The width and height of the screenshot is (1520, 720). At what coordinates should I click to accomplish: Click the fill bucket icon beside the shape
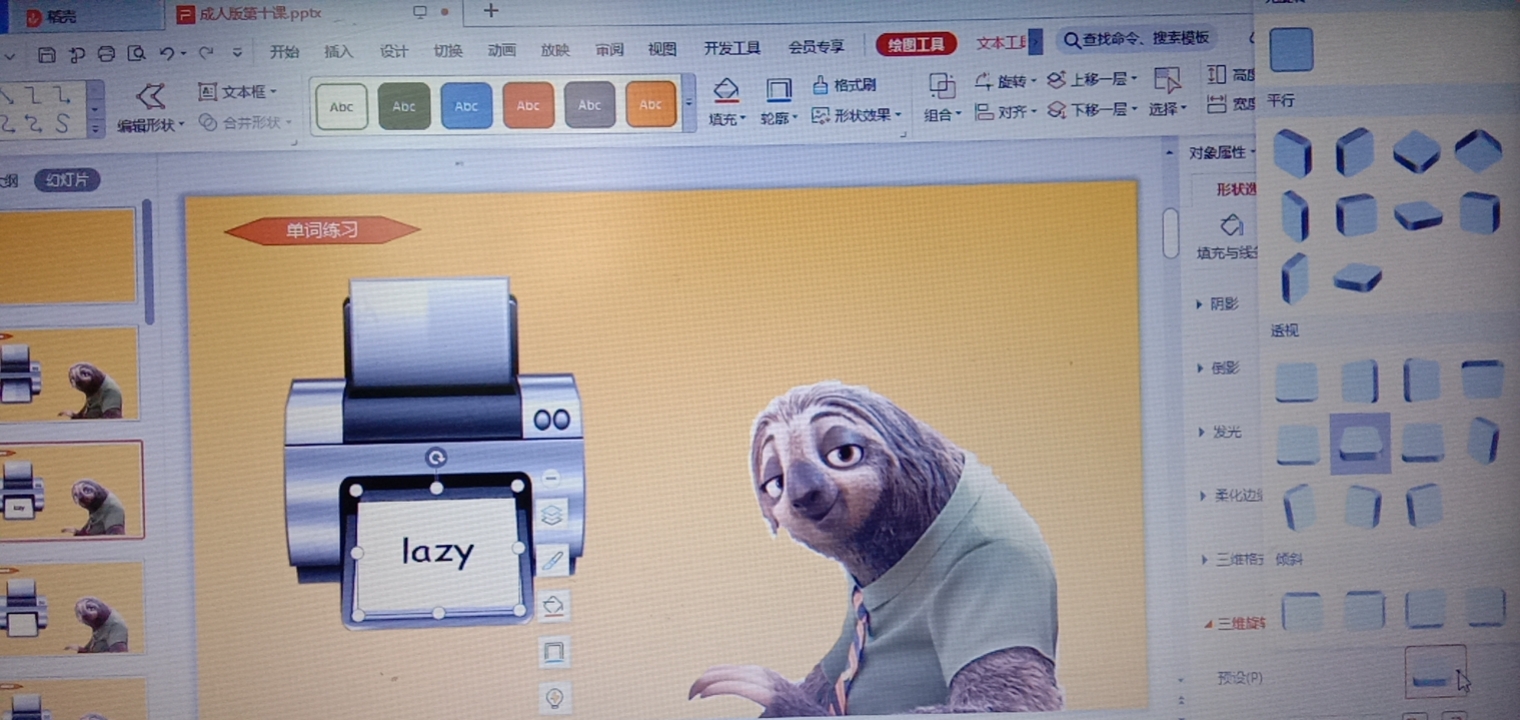point(553,606)
